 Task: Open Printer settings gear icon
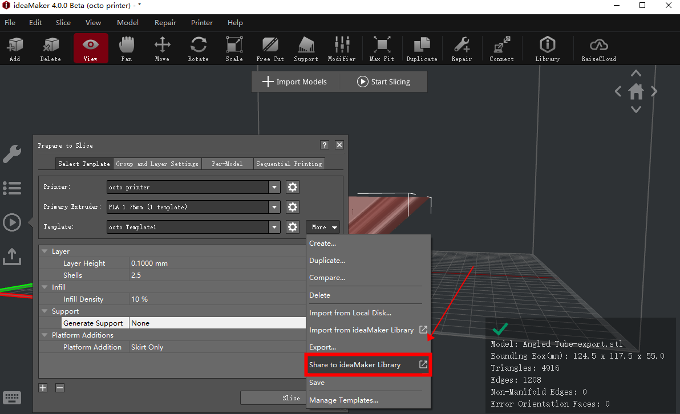click(293, 187)
